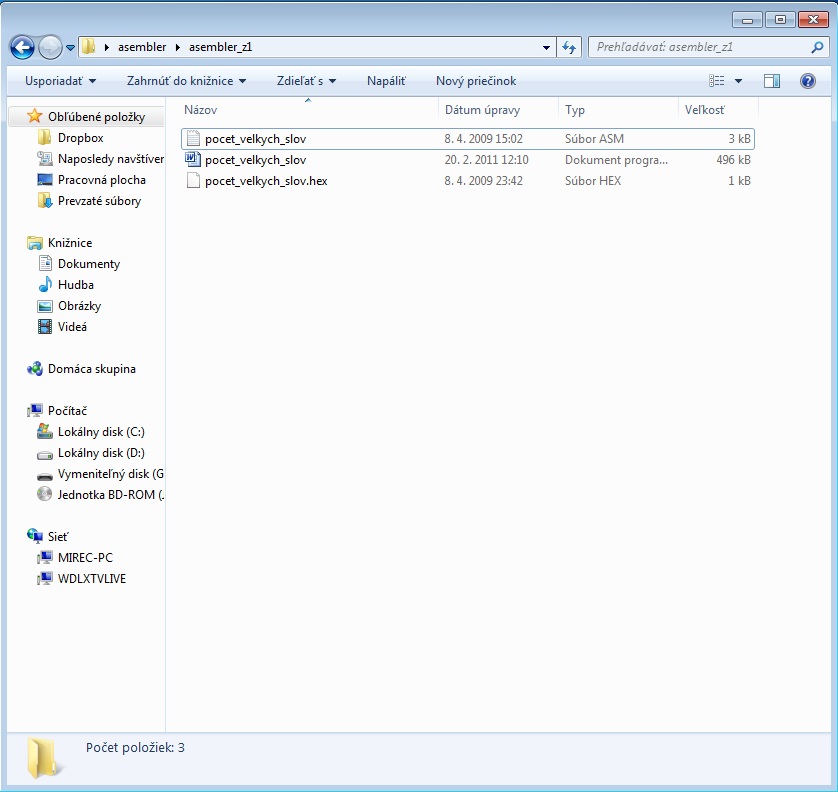Click the magnifying glass search icon
The image size is (838, 792).
817,47
